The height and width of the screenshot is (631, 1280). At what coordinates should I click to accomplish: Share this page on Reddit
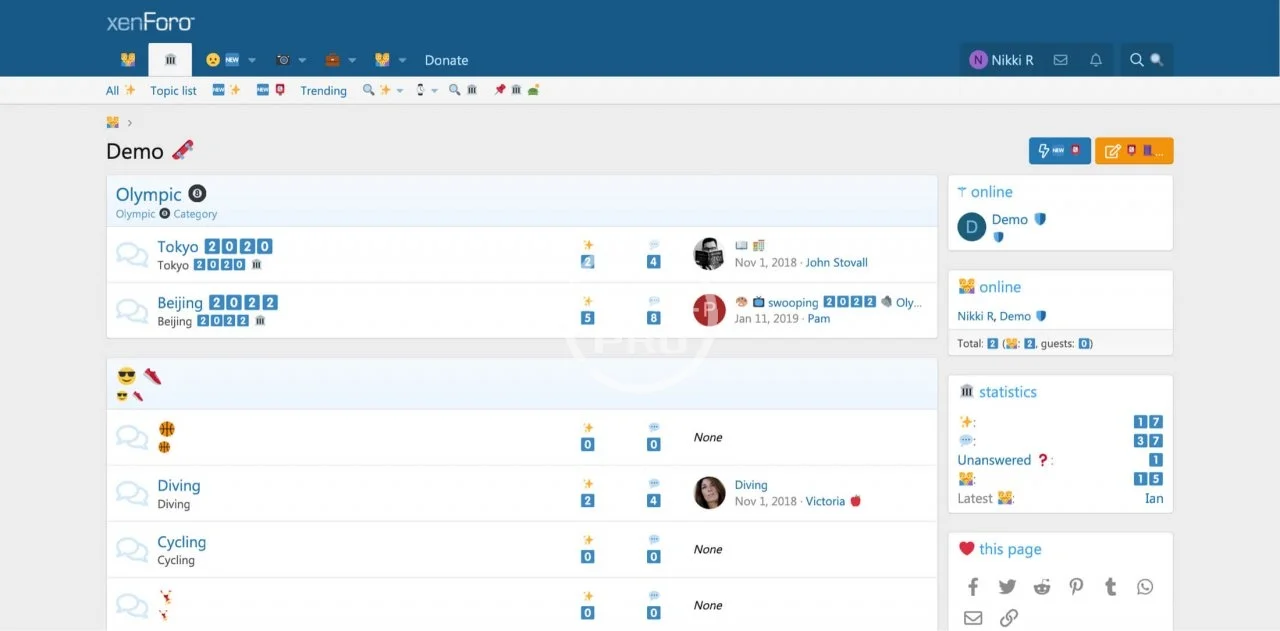point(1042,587)
